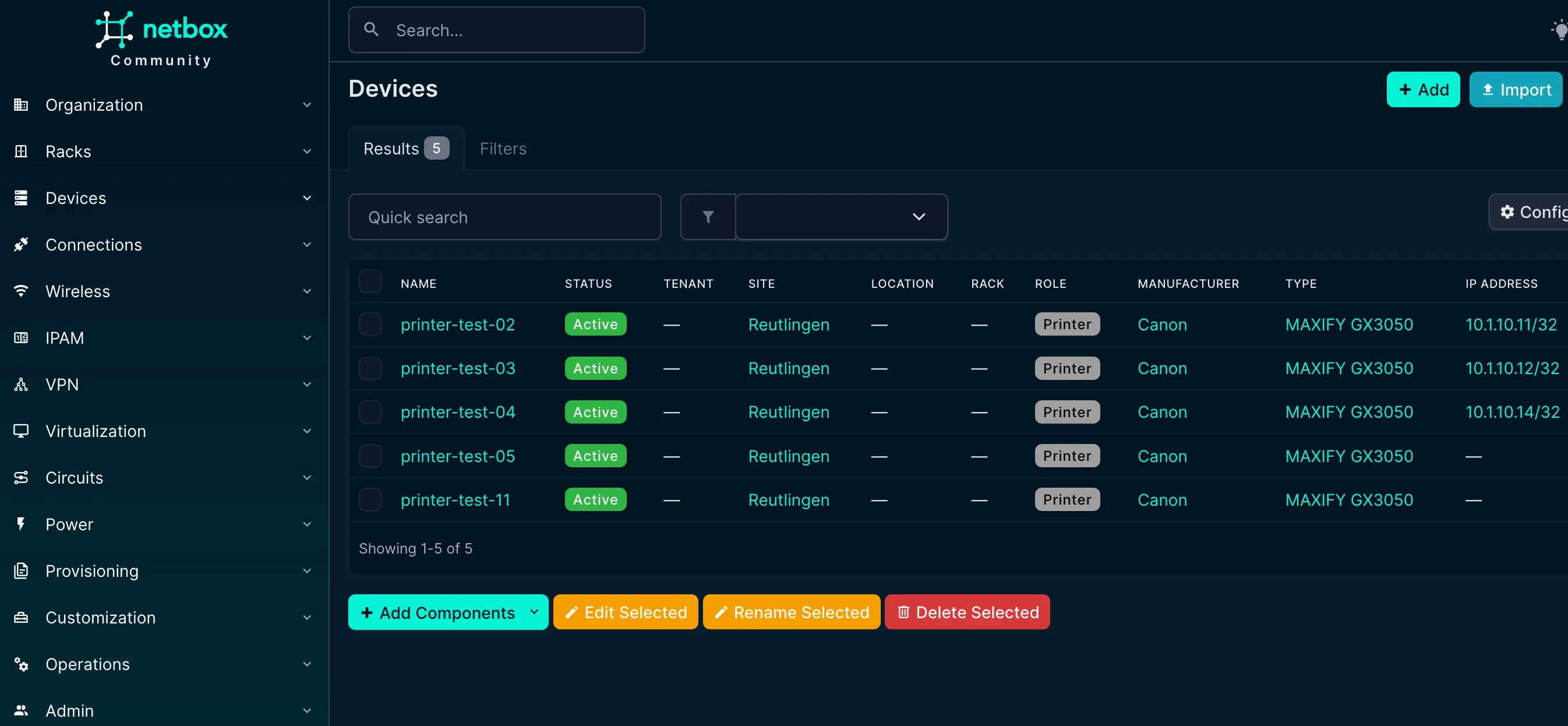The height and width of the screenshot is (726, 1568).
Task: Click the Power lightning bolt icon
Action: point(21,524)
